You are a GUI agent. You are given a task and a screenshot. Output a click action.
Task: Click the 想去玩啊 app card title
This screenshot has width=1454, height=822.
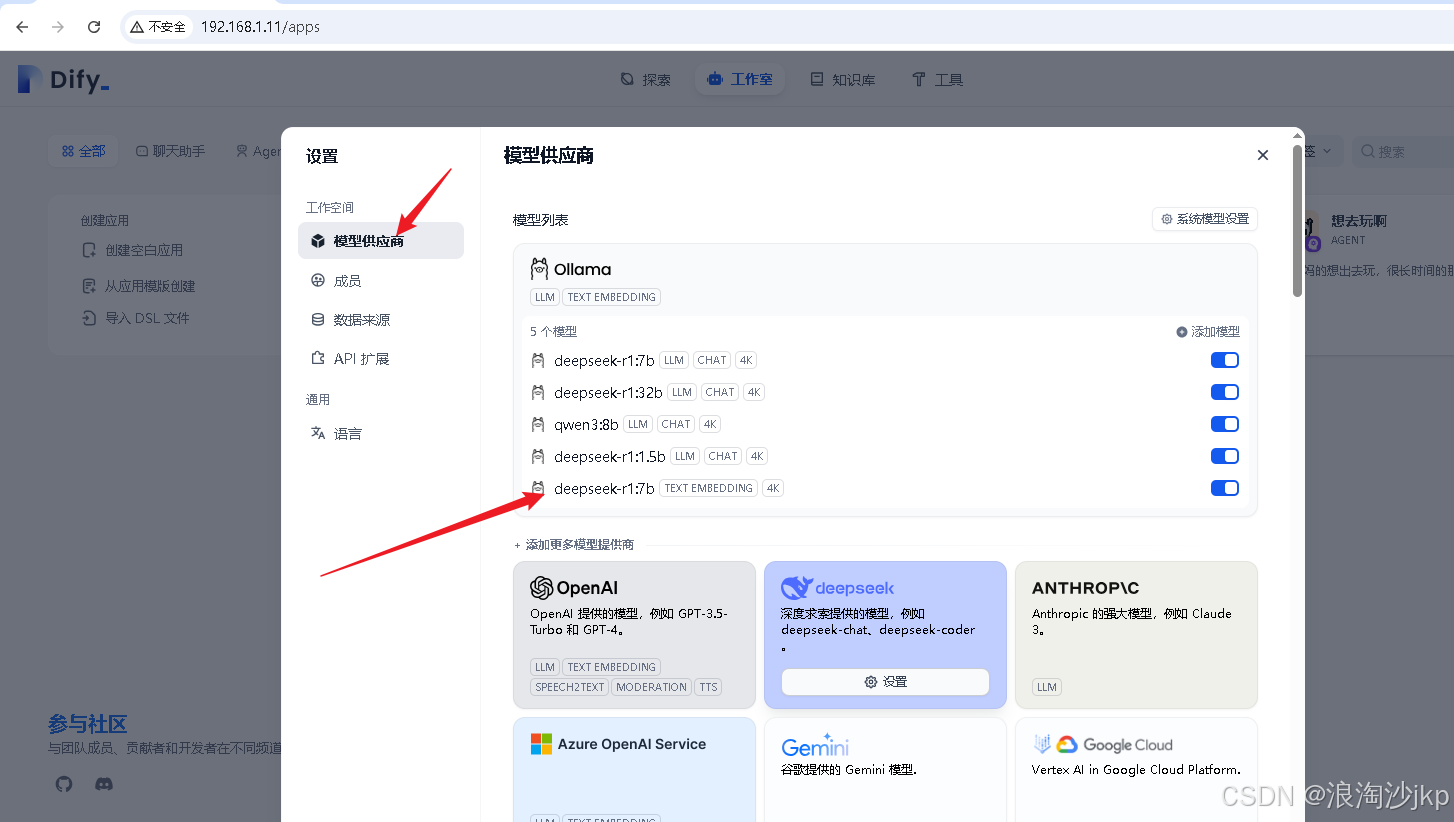(1358, 221)
